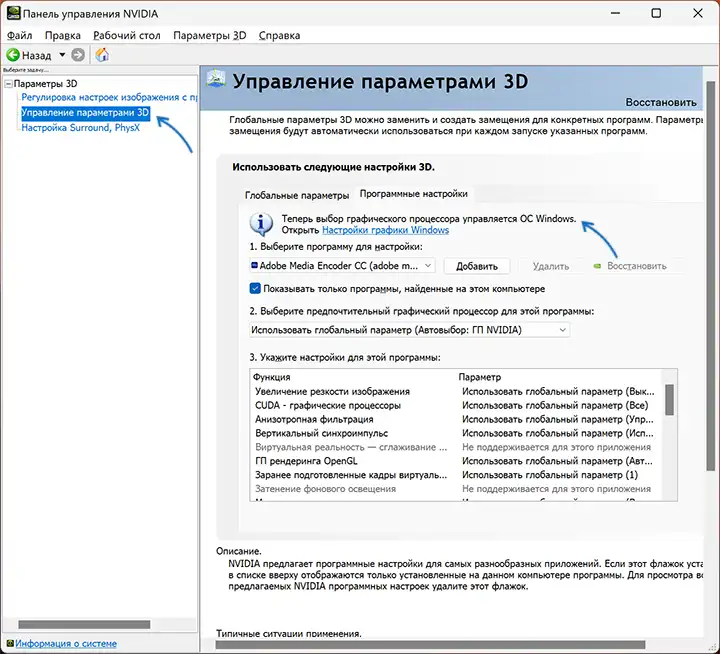This screenshot has height=654, width=720.
Task: Click the CUDA parameter value (Все)
Action: pyautogui.click(x=555, y=405)
